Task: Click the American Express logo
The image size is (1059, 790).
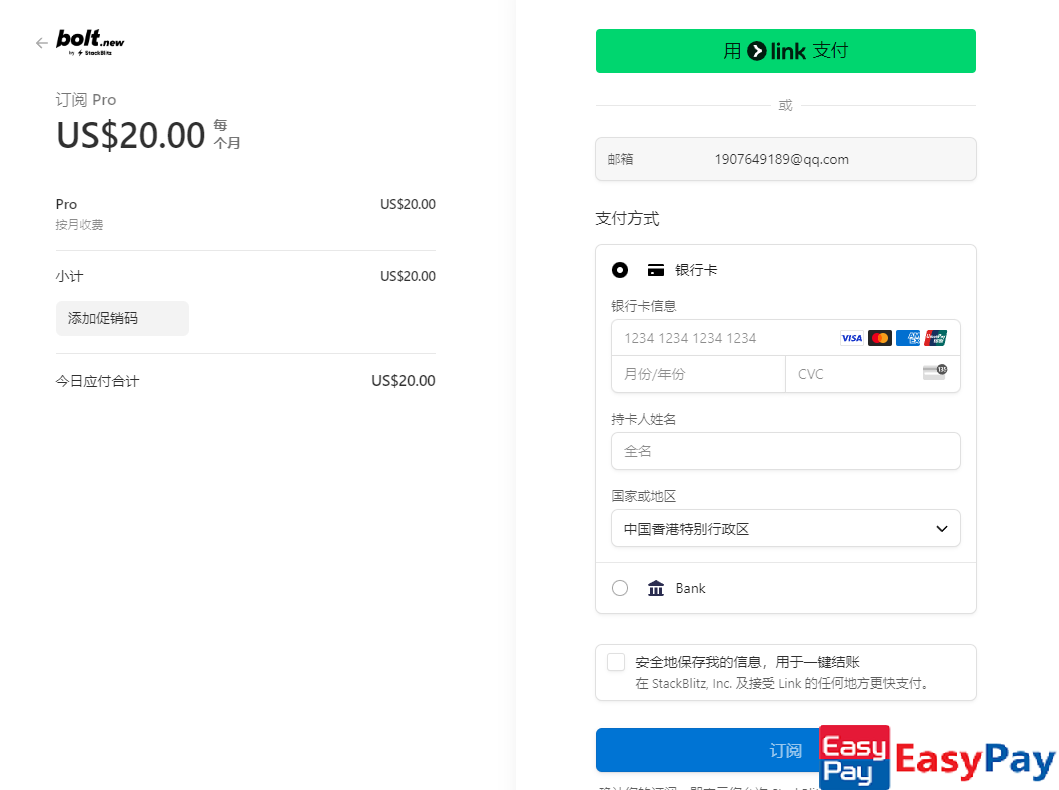Action: pyautogui.click(x=908, y=338)
